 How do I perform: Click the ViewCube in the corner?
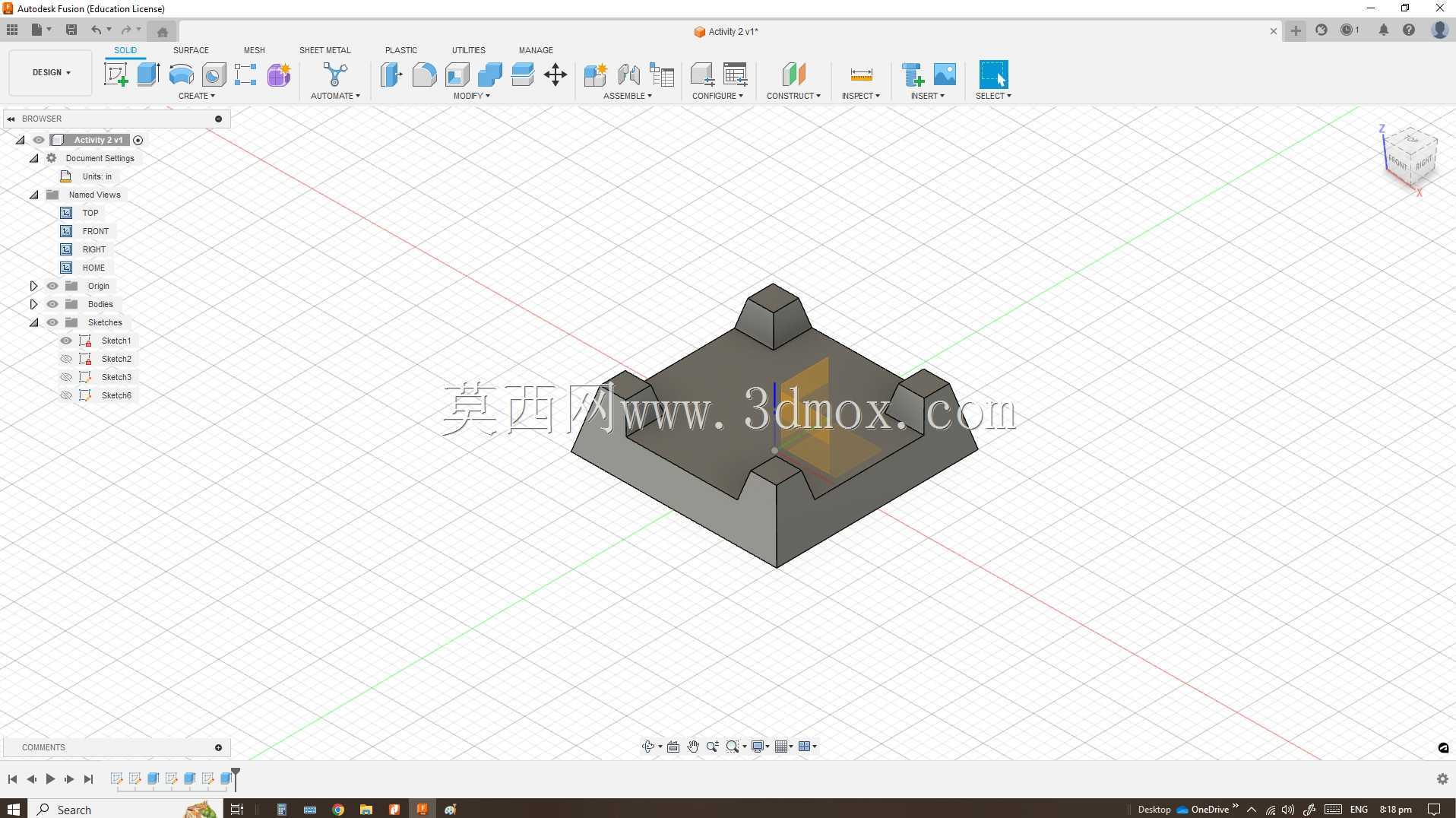[x=1411, y=159]
